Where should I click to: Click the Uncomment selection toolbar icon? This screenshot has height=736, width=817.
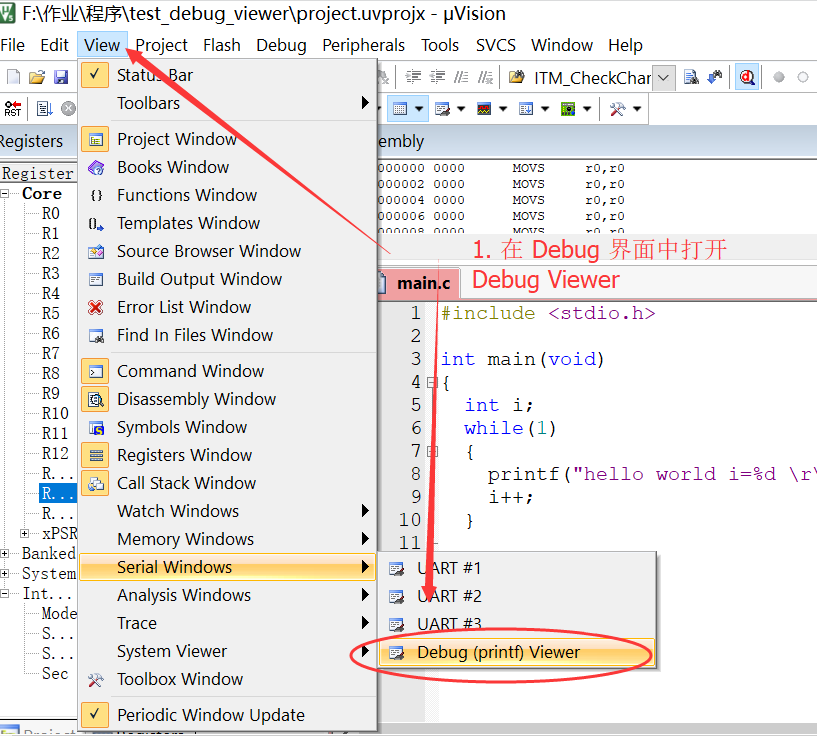click(x=485, y=78)
